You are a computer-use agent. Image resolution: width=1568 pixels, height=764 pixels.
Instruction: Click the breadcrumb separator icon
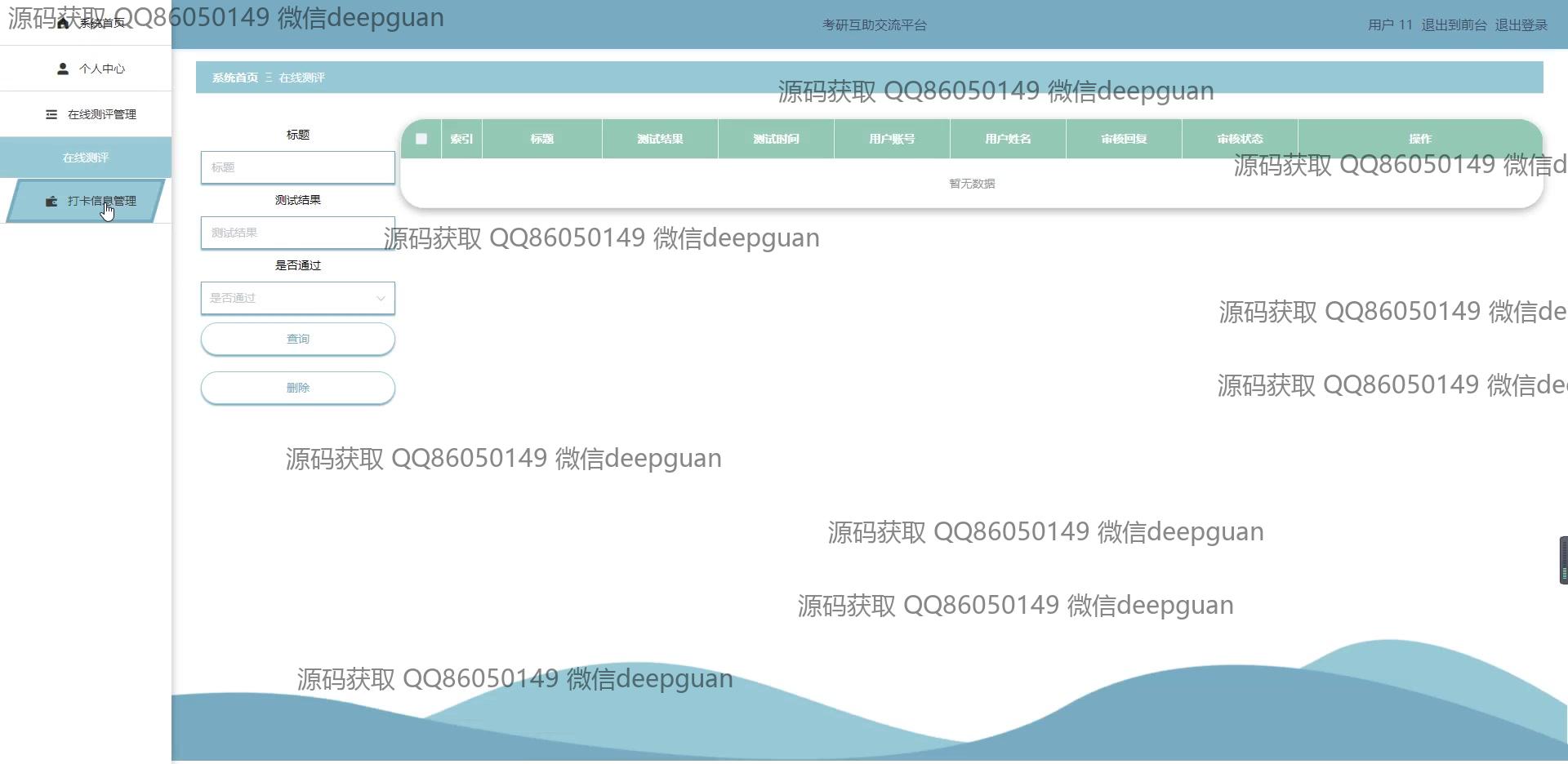click(269, 78)
